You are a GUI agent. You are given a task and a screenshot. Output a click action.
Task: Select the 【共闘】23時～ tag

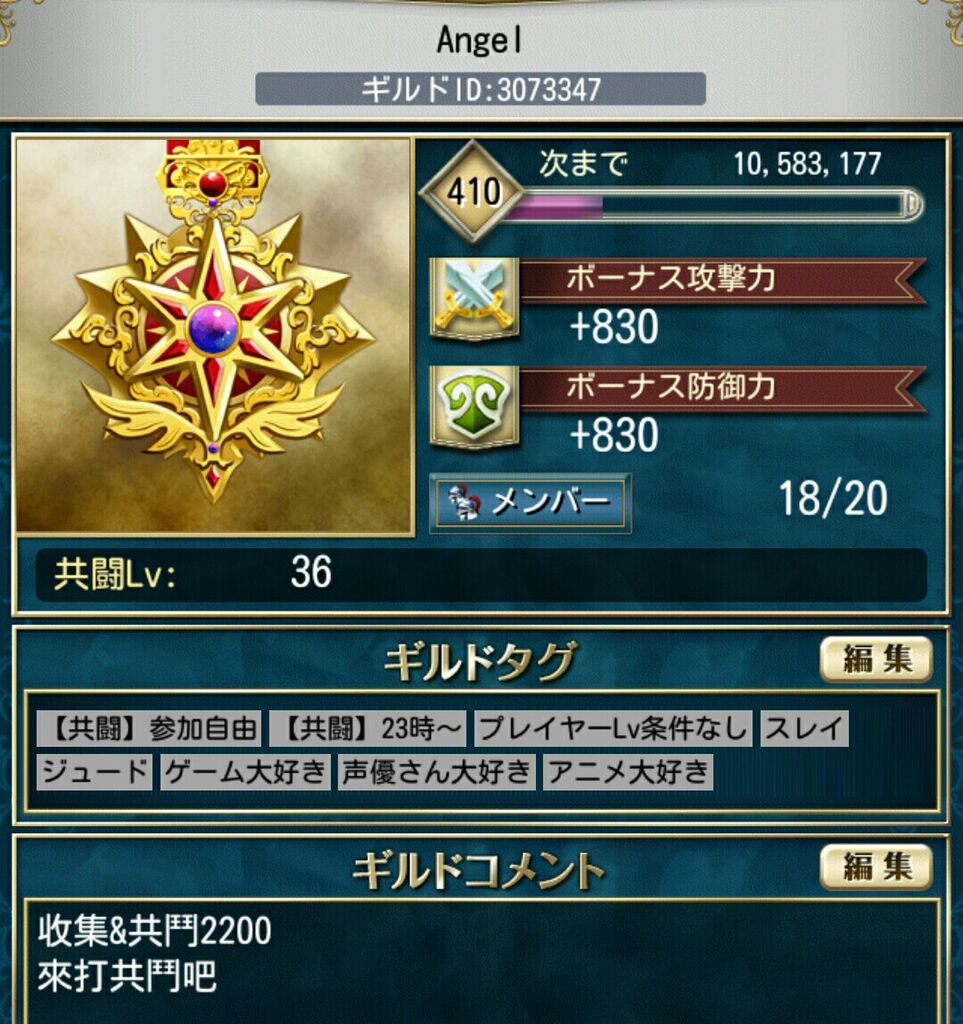pos(368,728)
